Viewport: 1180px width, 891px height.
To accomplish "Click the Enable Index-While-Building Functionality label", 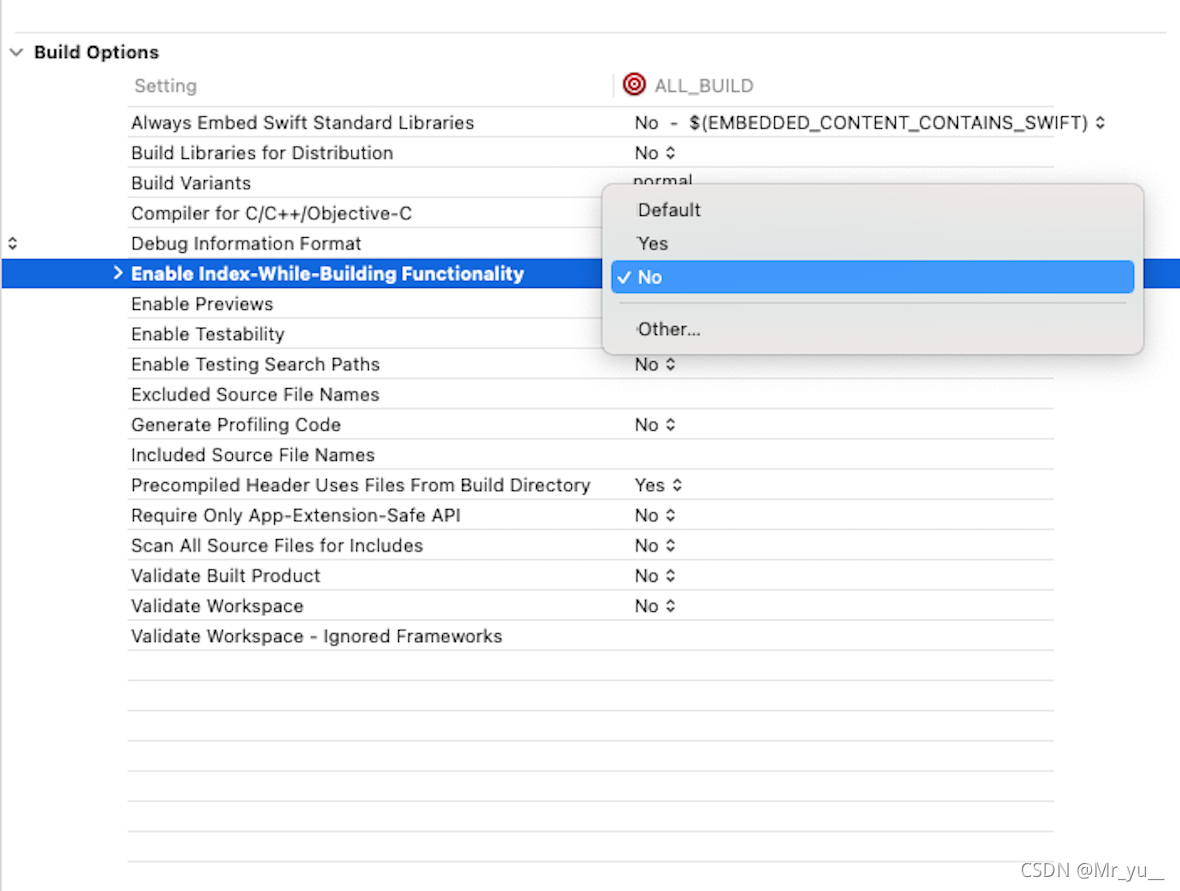I will tap(327, 273).
